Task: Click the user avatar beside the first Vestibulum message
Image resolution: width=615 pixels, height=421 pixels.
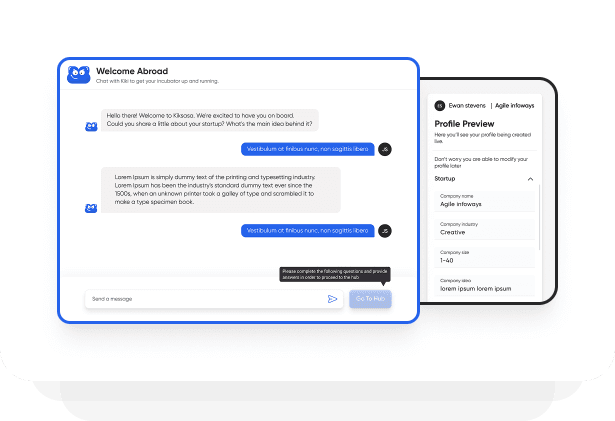Action: [385, 149]
